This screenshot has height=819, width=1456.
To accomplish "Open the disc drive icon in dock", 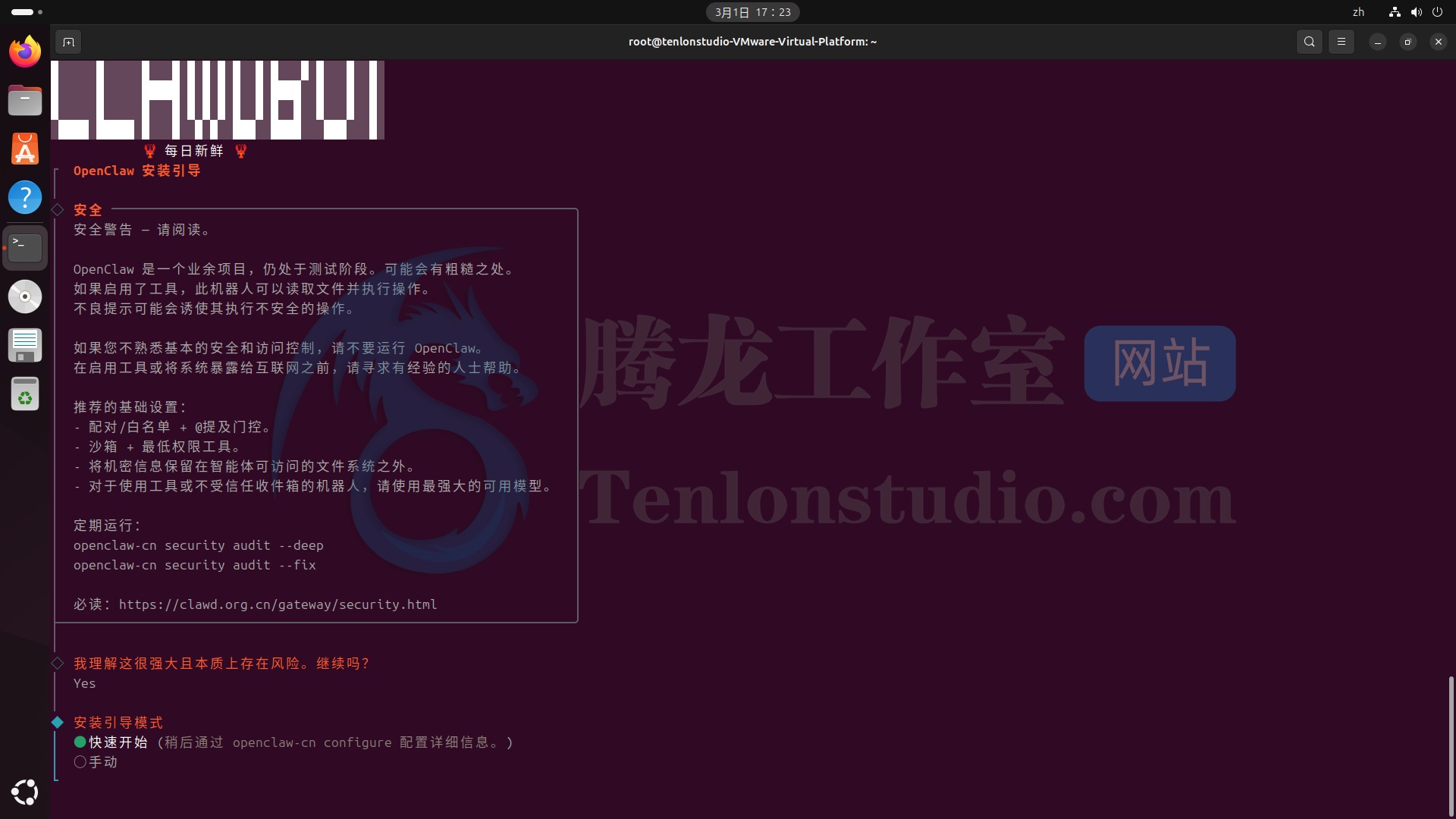I will (25, 297).
